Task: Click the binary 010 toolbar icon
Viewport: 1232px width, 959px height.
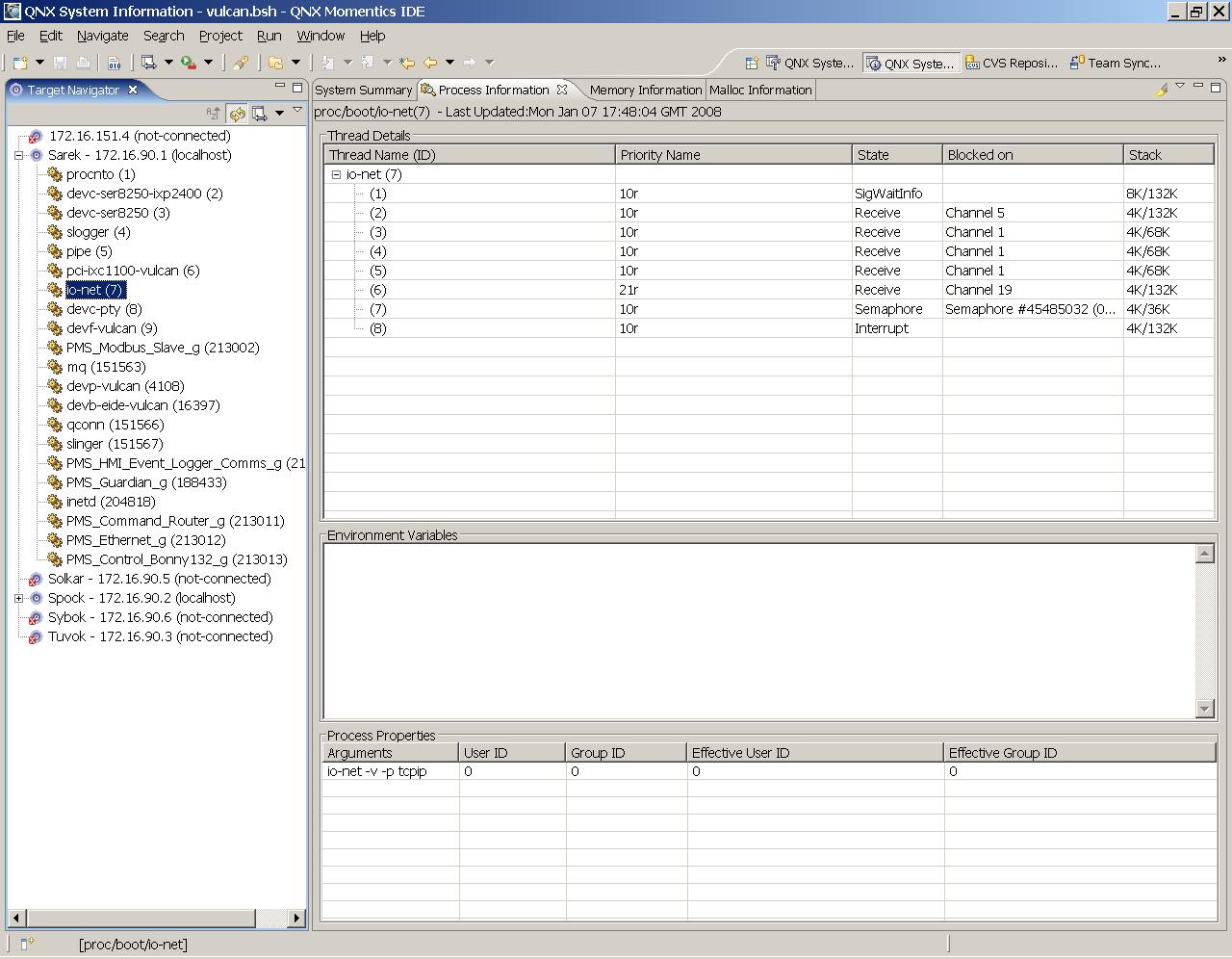Action: tap(114, 63)
